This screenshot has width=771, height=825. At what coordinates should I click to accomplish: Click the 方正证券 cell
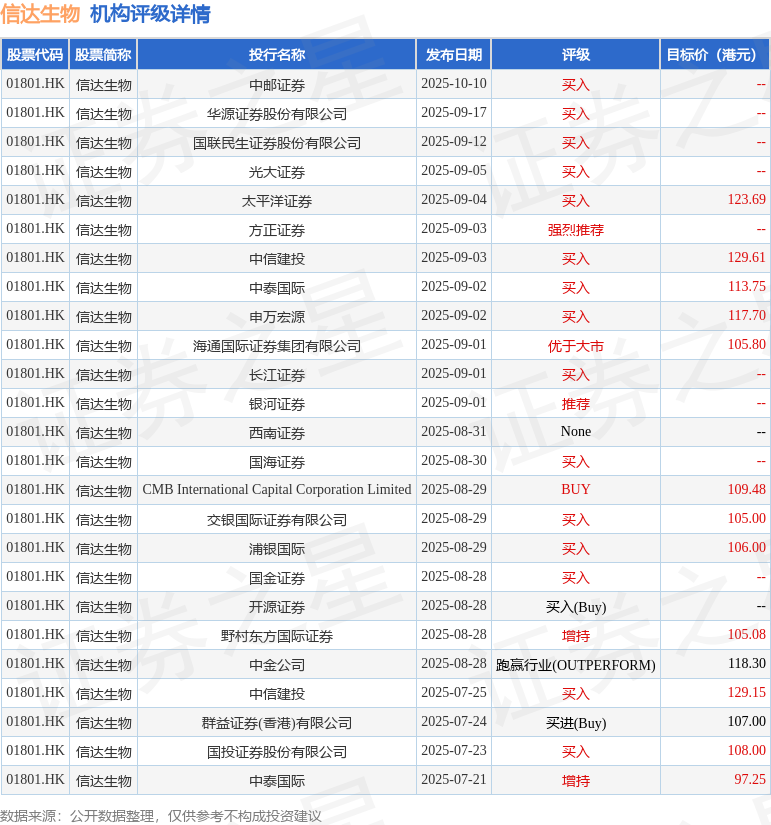(277, 230)
